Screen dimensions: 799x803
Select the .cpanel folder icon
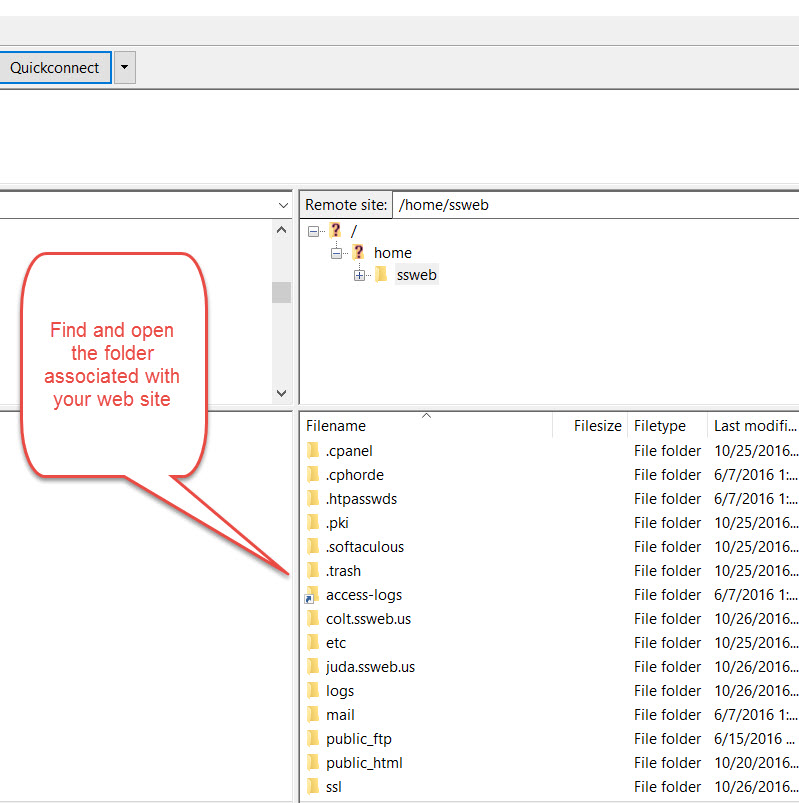point(313,451)
